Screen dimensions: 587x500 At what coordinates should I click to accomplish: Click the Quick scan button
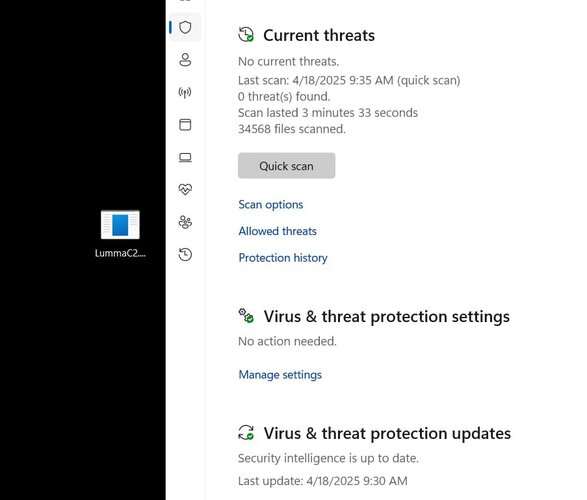click(286, 165)
